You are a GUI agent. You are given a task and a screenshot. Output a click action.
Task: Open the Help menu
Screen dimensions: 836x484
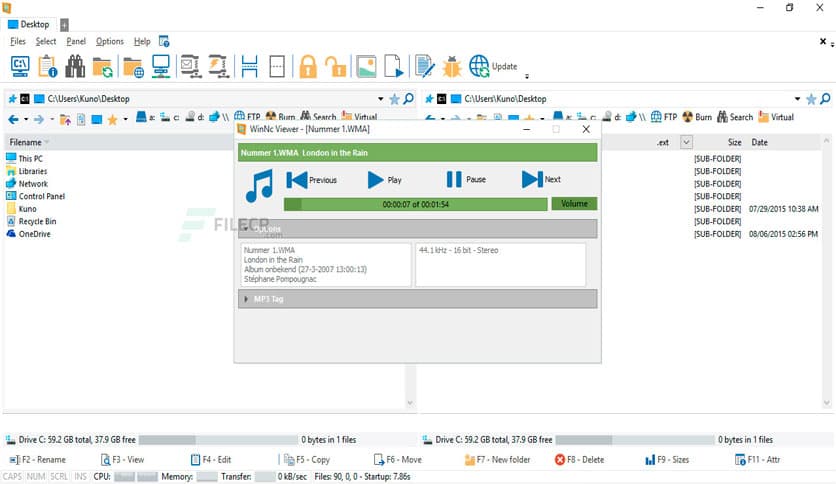pyautogui.click(x=142, y=41)
